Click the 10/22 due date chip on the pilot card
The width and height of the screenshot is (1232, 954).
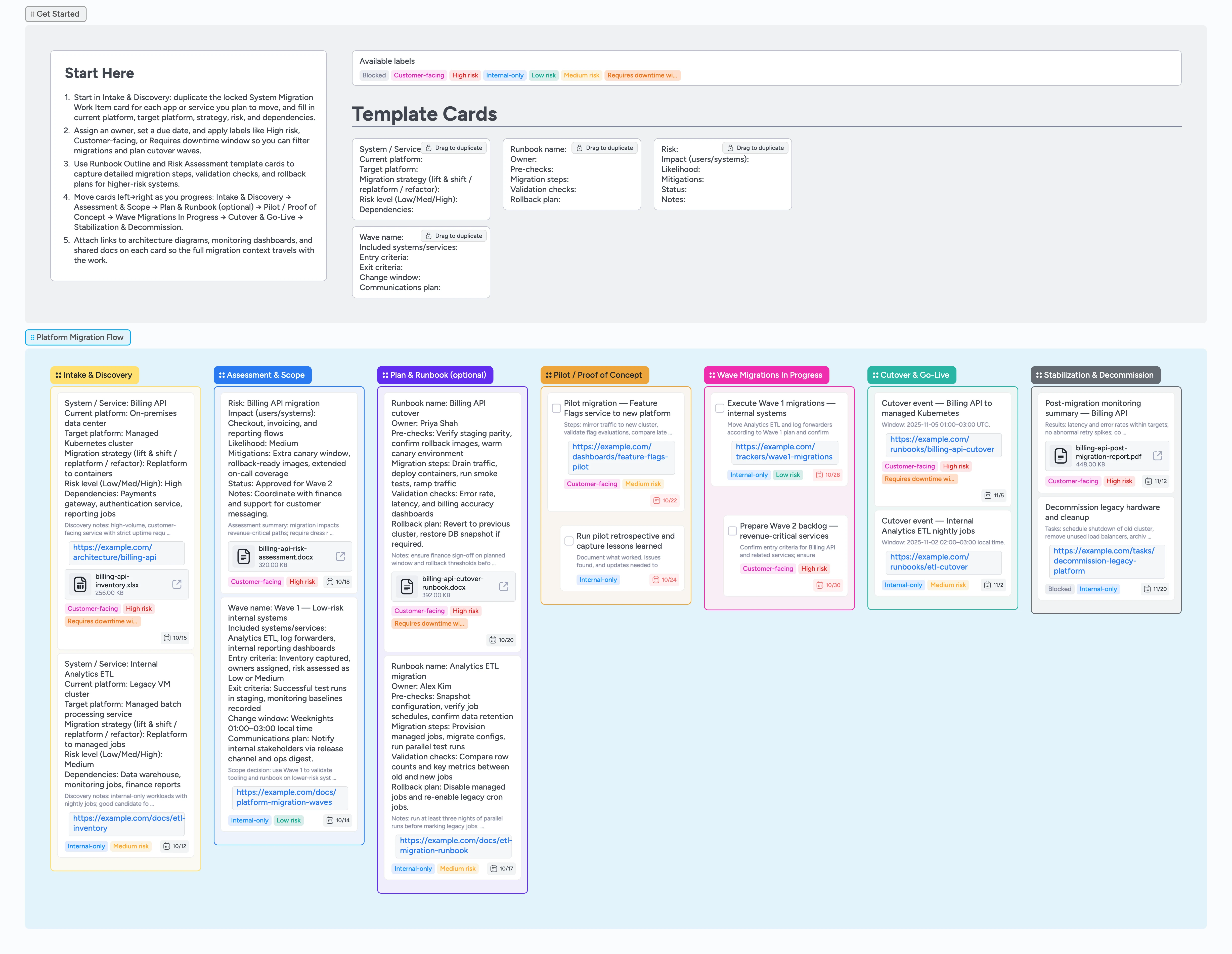[665, 500]
